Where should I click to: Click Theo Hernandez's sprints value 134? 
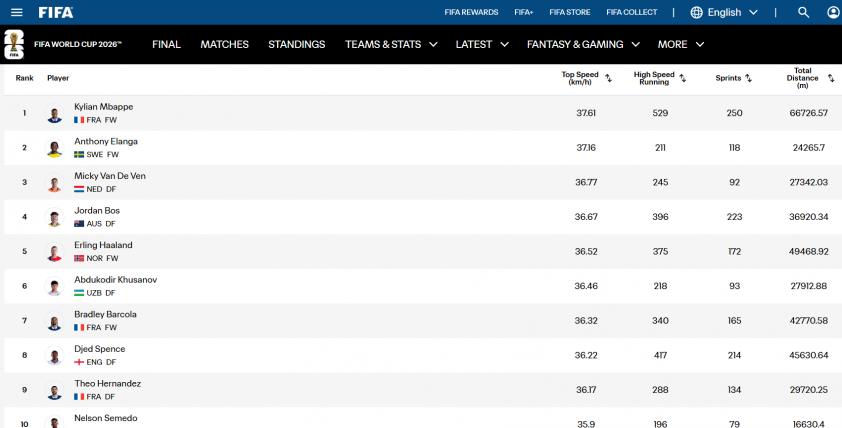[x=734, y=390]
